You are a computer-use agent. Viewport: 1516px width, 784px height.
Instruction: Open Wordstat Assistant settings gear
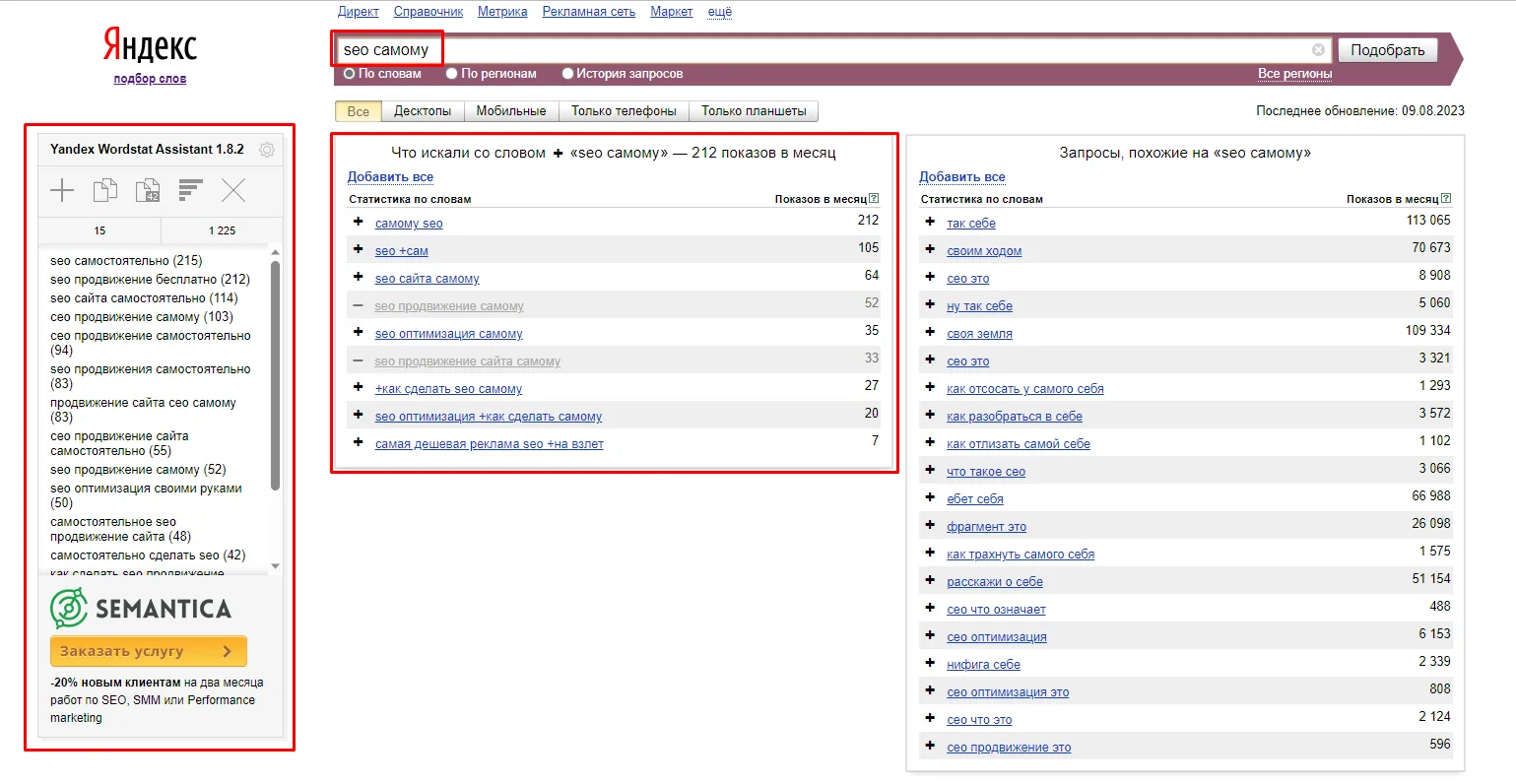click(x=266, y=151)
